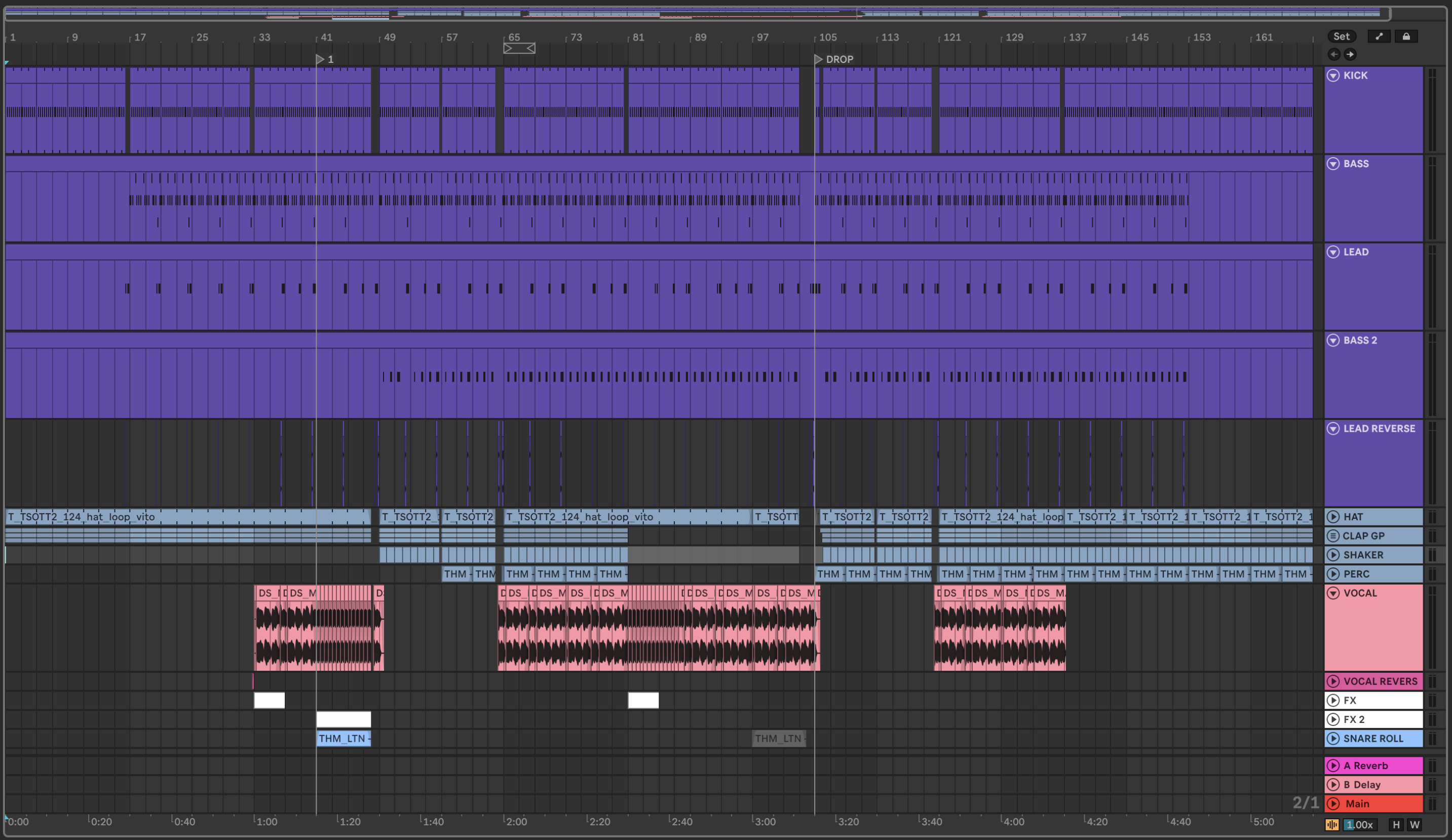This screenshot has height=840, width=1452.
Task: Click the W optimize width button
Action: pos(1414,824)
